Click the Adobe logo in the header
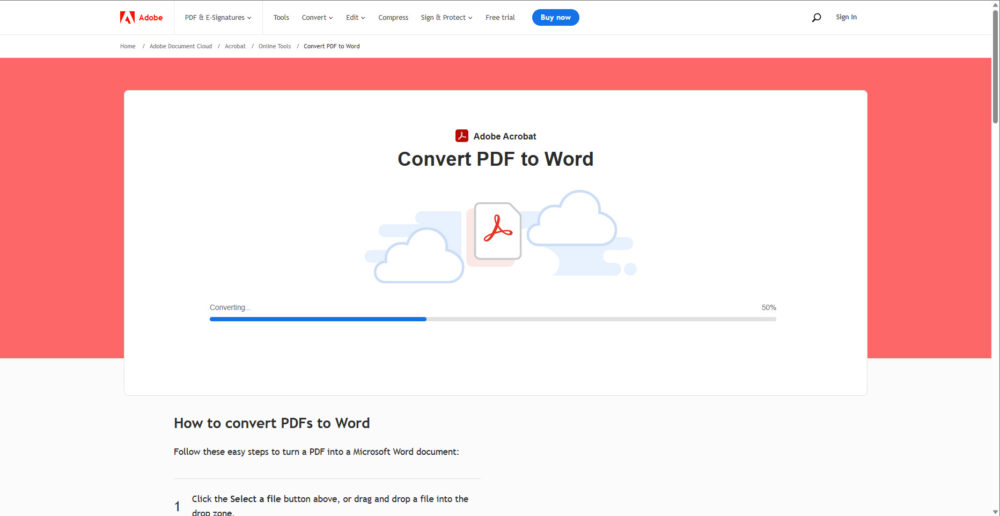Screen dimensions: 1000x516 tap(141, 17)
